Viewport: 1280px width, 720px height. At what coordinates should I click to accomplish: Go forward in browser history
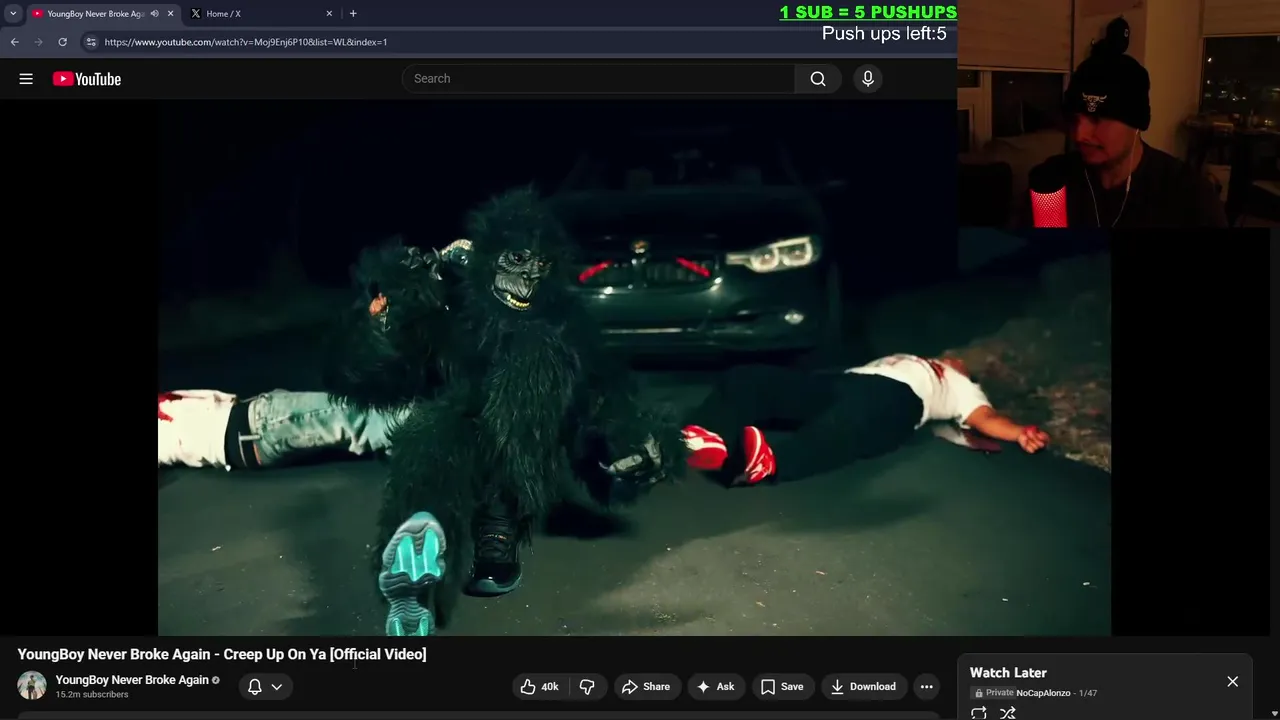point(39,42)
